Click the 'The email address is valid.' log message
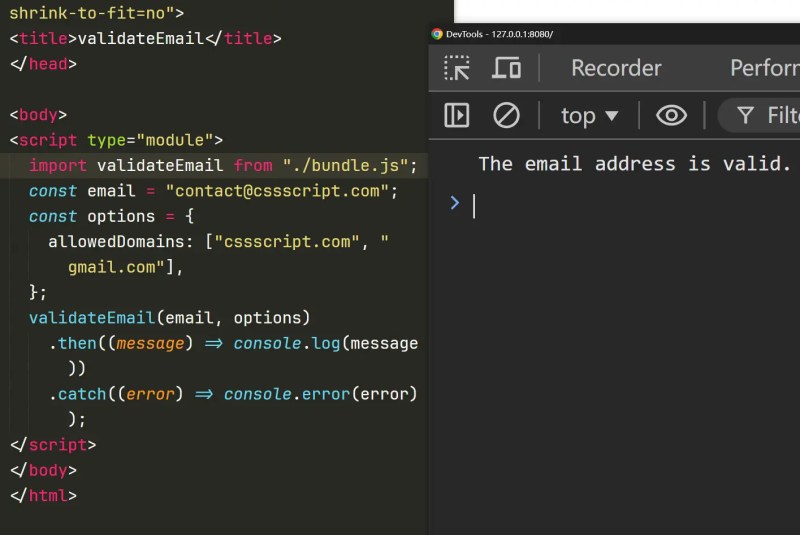Screen dimensions: 800x535 pyautogui.click(x=634, y=164)
